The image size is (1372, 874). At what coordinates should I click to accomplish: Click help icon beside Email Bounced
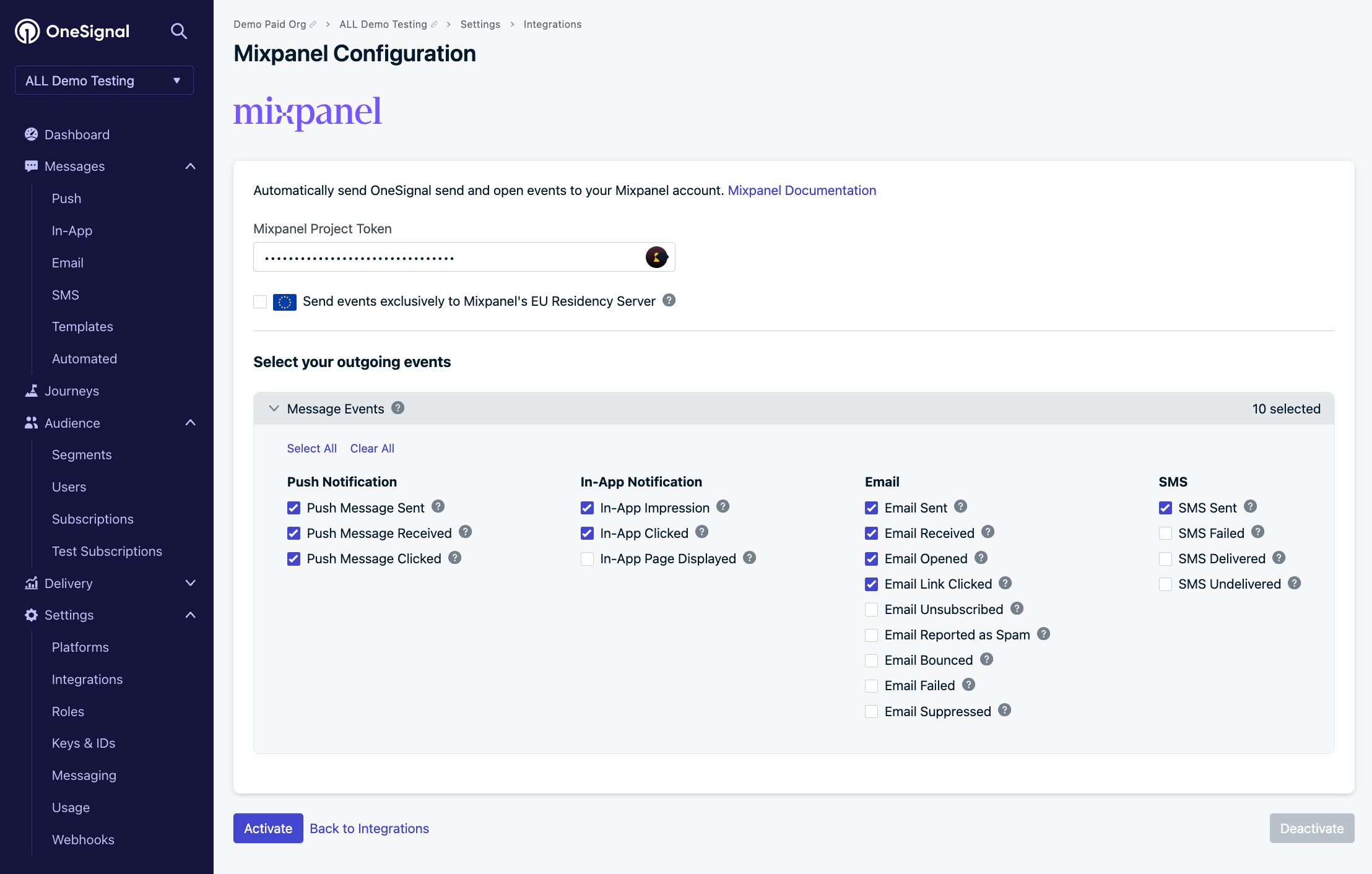(987, 659)
